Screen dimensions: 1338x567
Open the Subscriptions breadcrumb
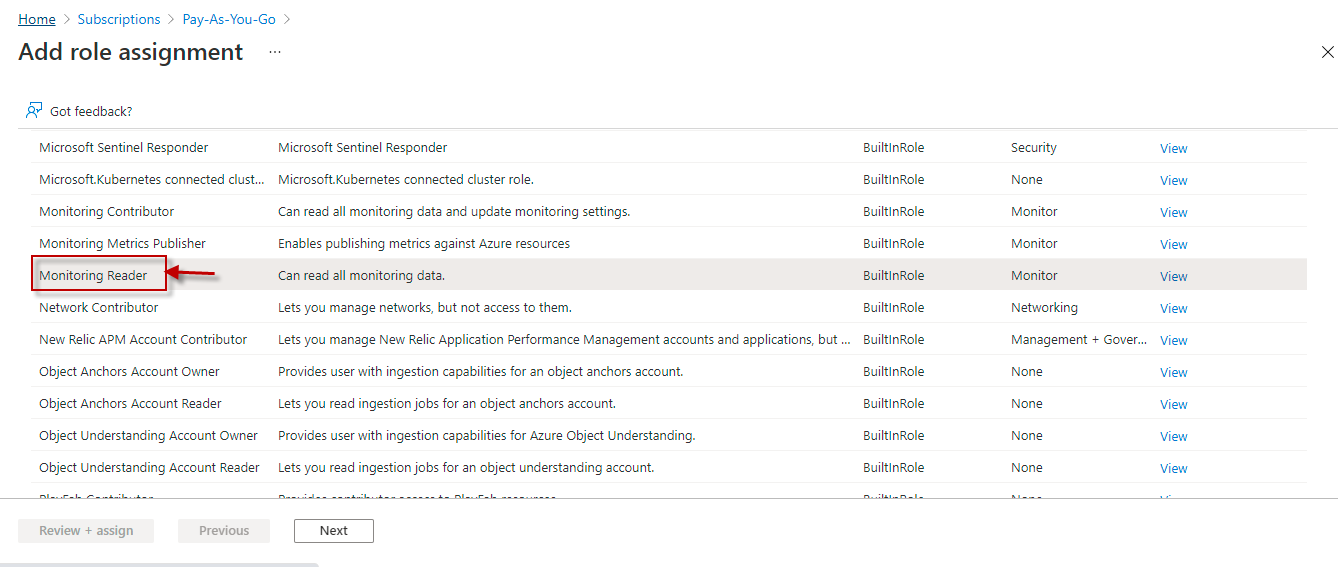pos(119,19)
